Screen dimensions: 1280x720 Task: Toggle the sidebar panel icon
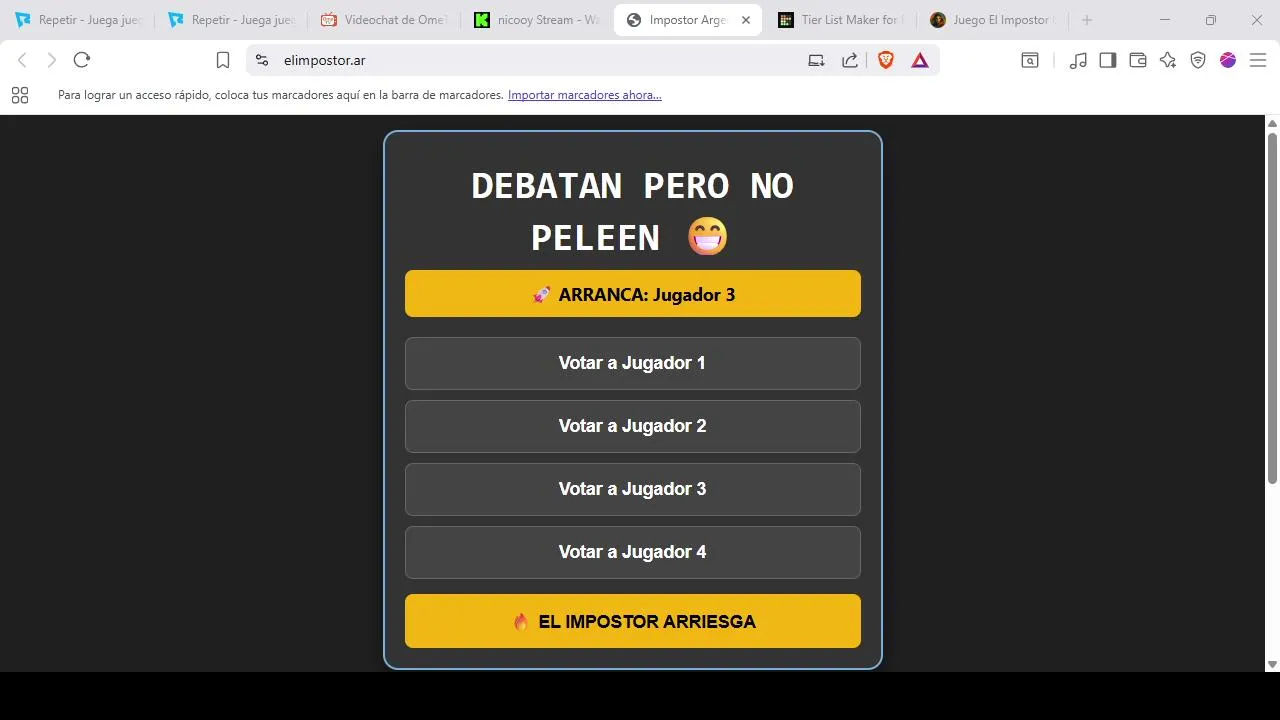point(1108,60)
